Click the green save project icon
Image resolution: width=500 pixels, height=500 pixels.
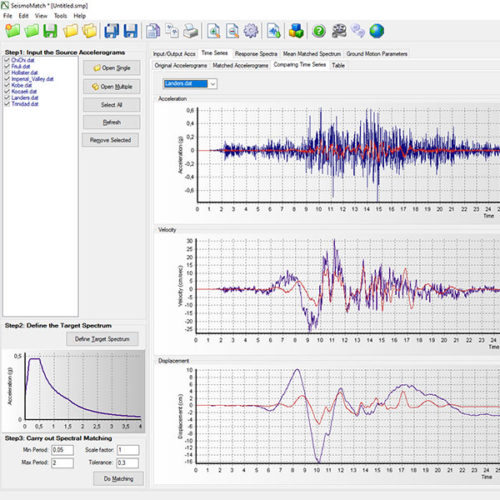coord(50,31)
